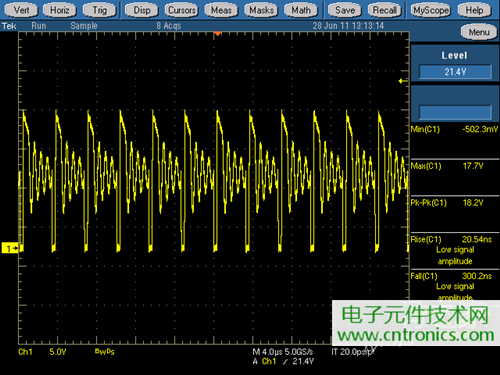This screenshot has width=500, height=375.
Task: Open the Disp menu button
Action: [142, 10]
